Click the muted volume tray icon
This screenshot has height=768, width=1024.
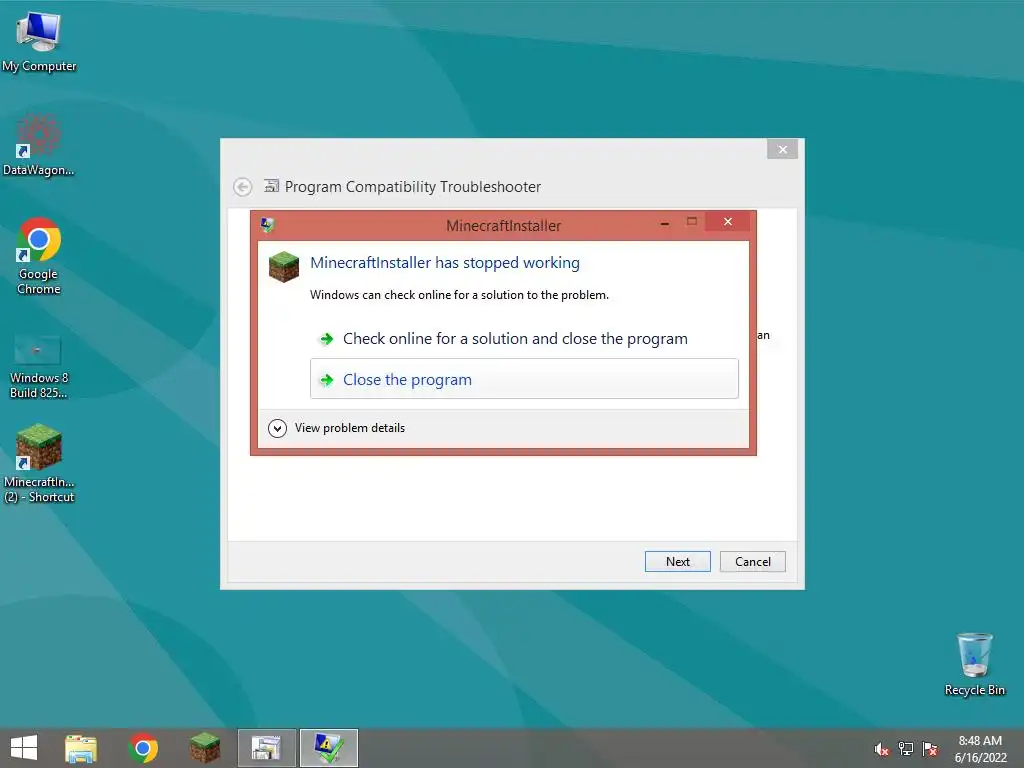pos(881,749)
